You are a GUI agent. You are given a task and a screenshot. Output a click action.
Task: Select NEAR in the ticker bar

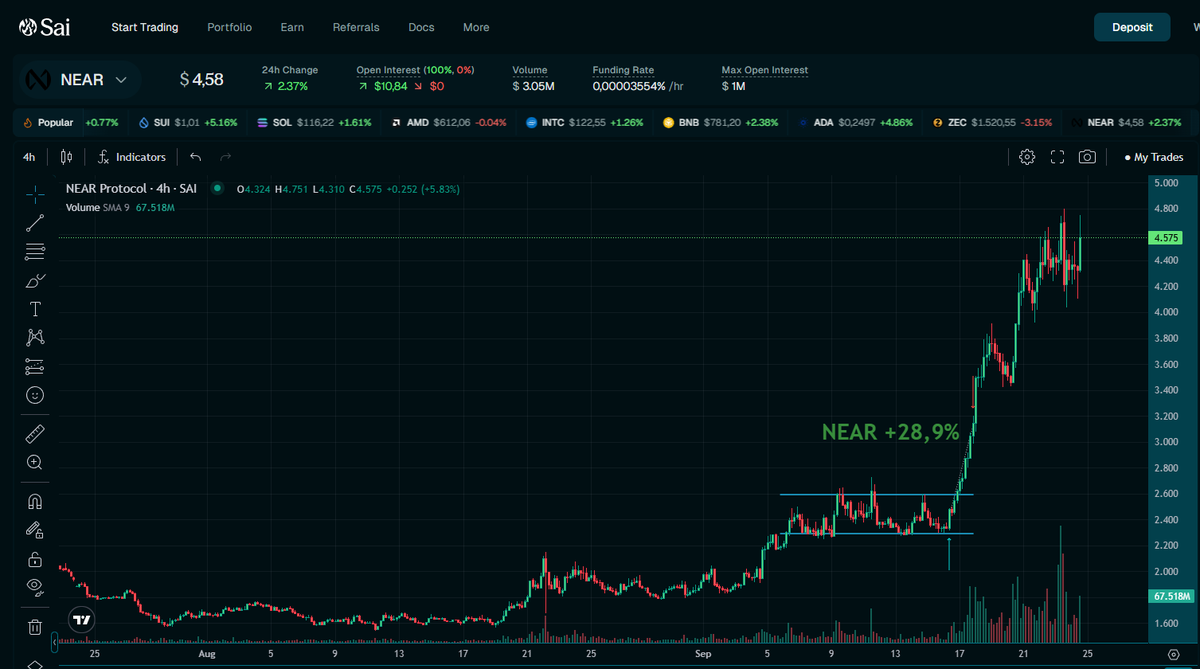[1126, 123]
